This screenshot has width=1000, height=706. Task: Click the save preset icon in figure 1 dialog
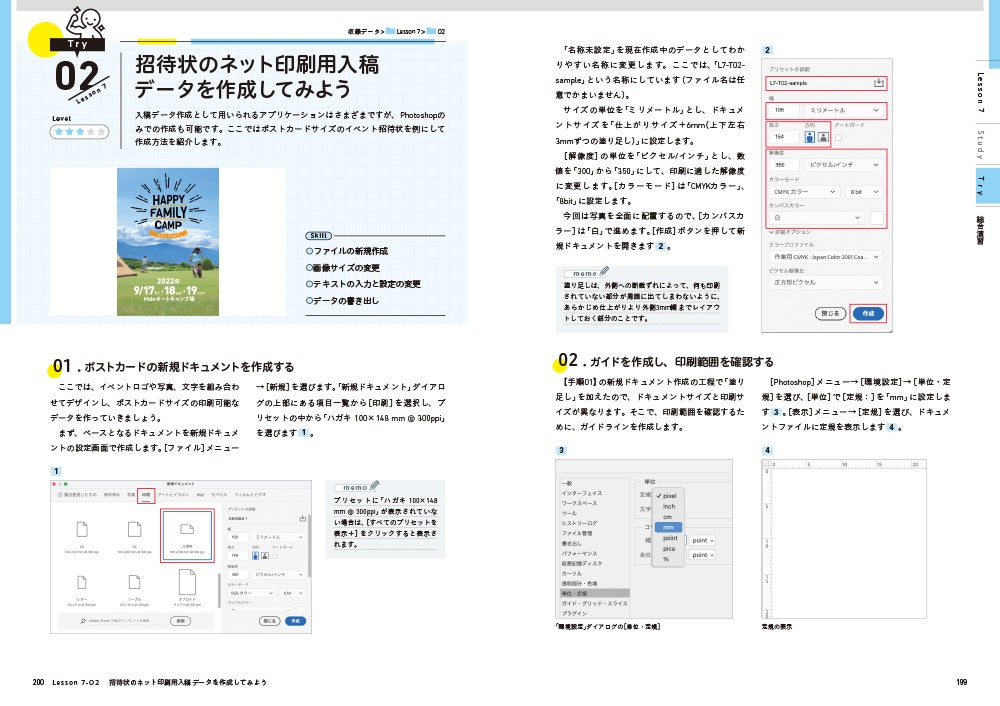302,518
